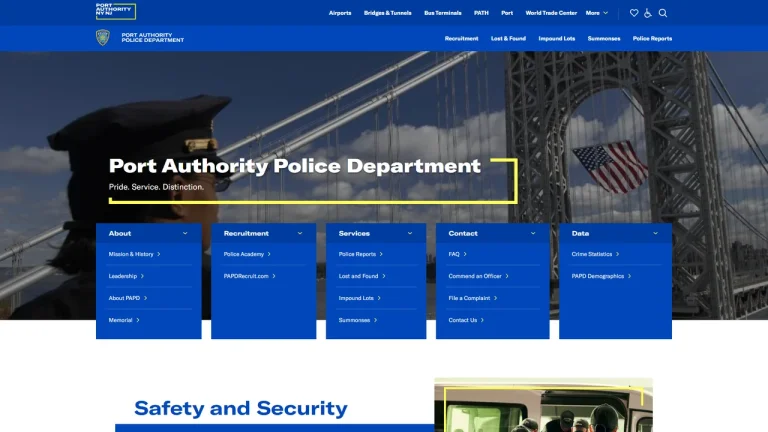This screenshot has height=432, width=768.
Task: Open Airports in top navigation
Action: (340, 13)
